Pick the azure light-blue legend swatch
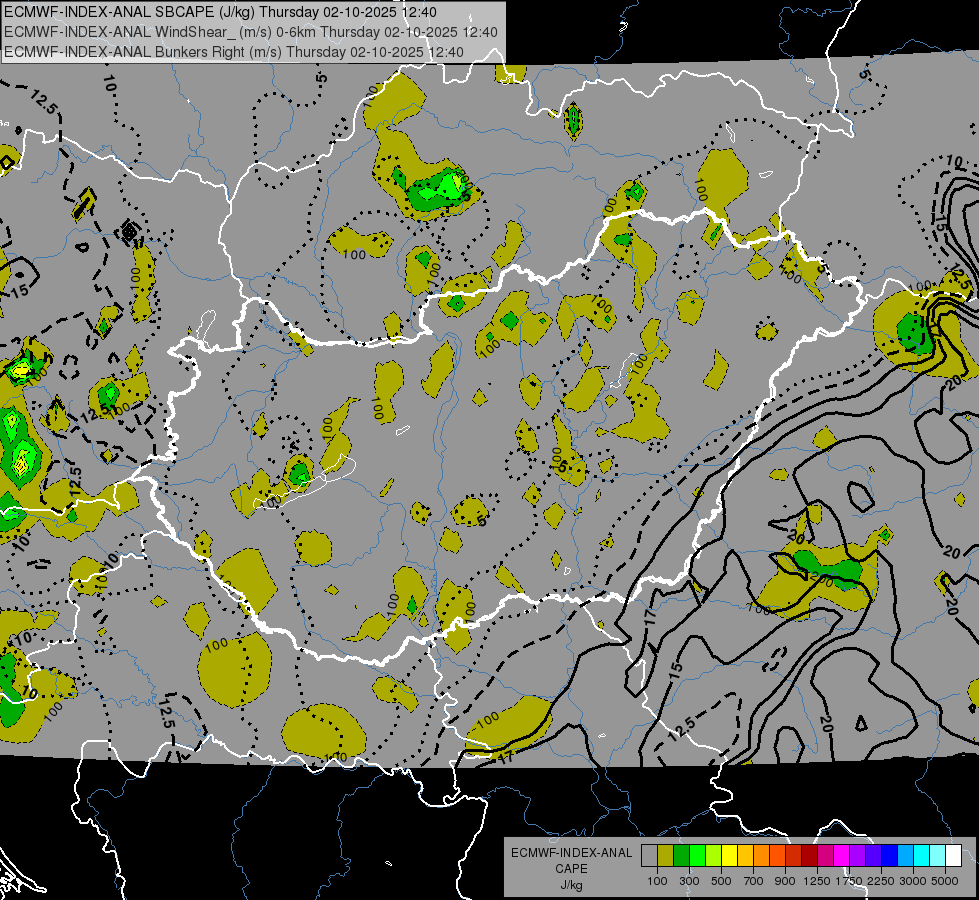The height and width of the screenshot is (900, 979). tap(905, 855)
